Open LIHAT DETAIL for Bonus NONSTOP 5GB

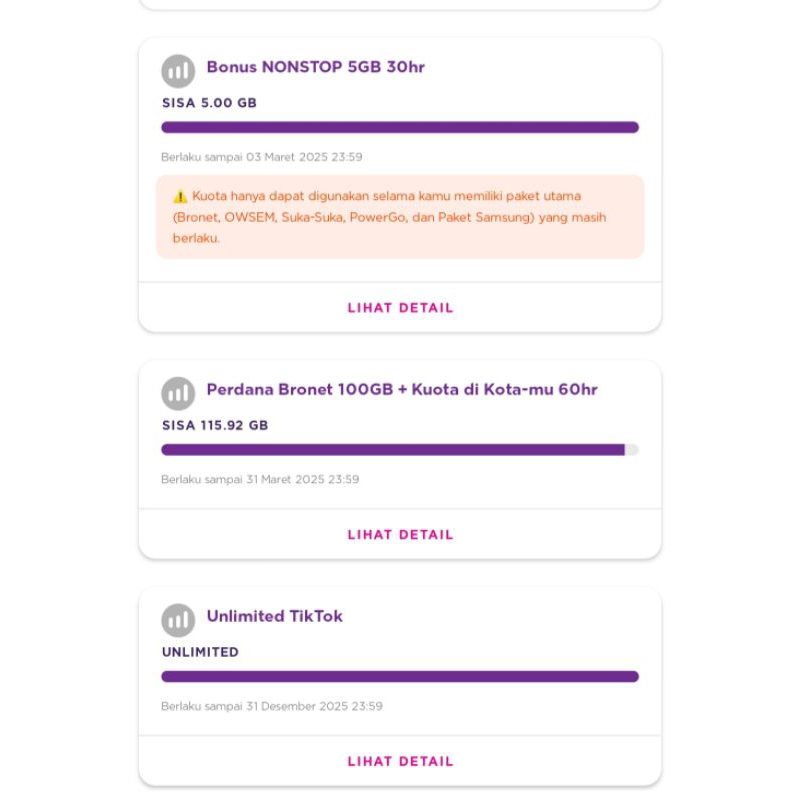tap(400, 308)
